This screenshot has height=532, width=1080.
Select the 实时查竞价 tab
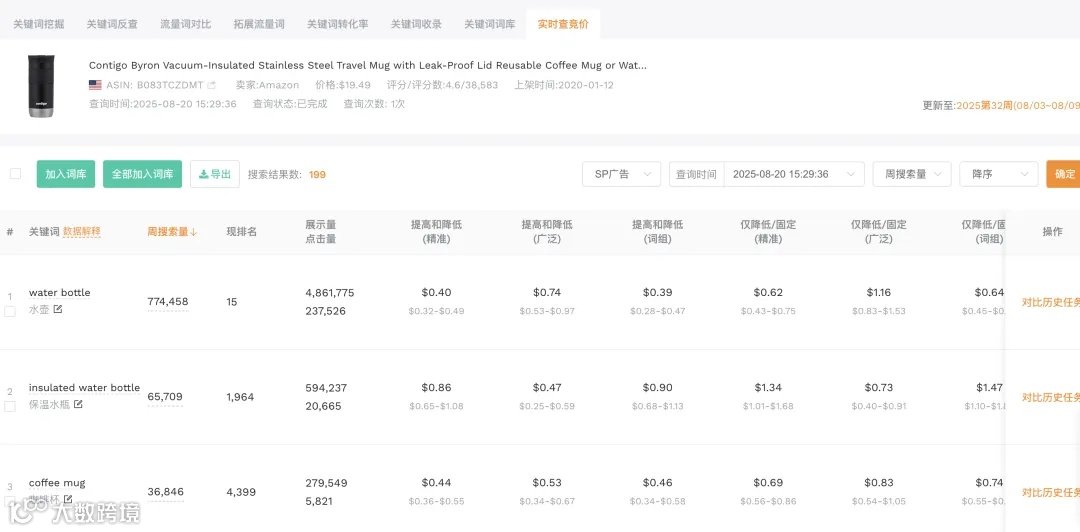click(x=563, y=24)
